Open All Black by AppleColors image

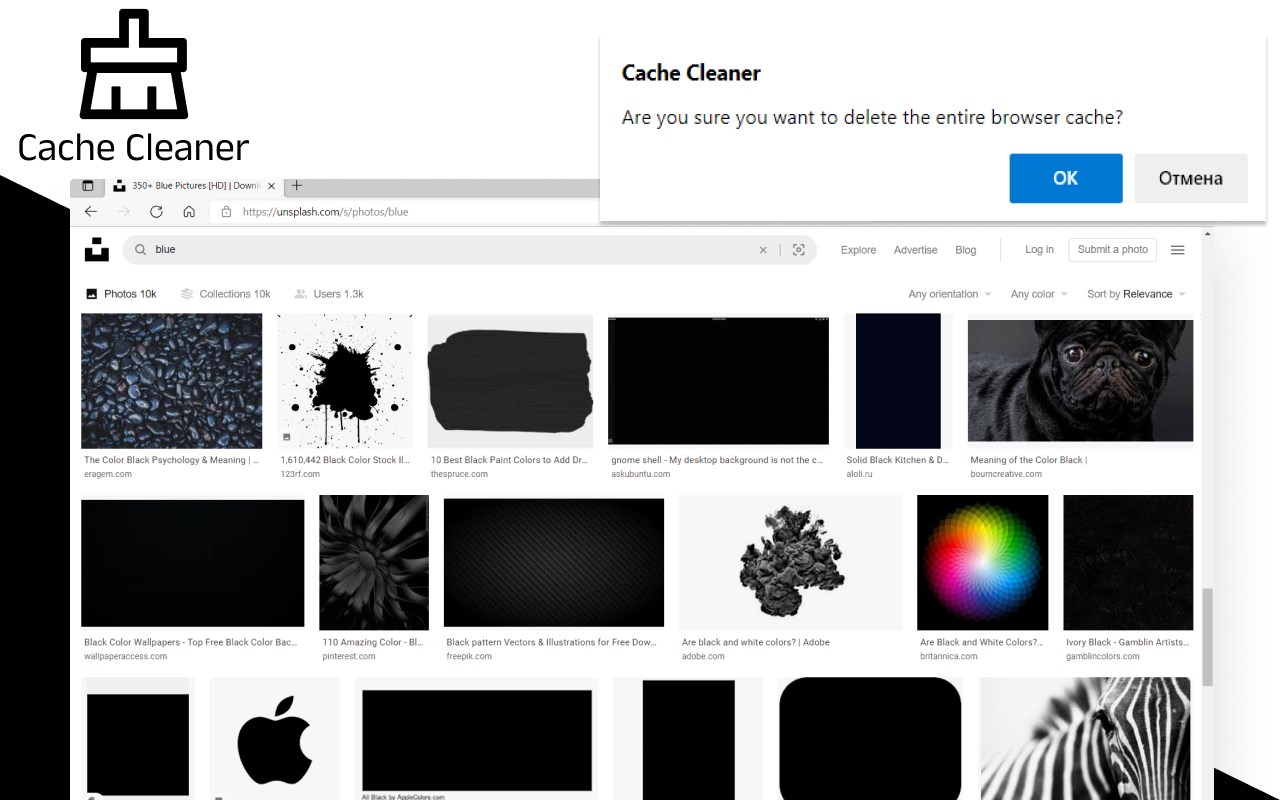tap(476, 739)
